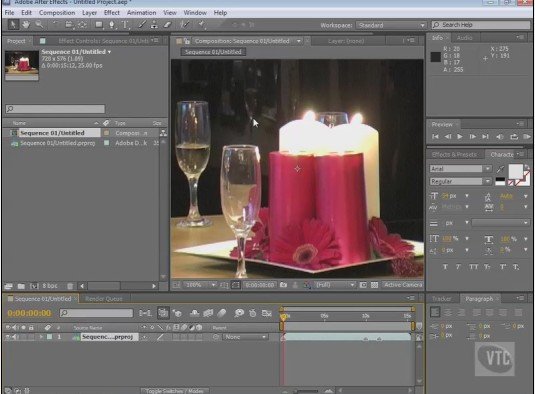Select the Selection arrow tool
This screenshot has height=394, width=535.
pos(13,25)
